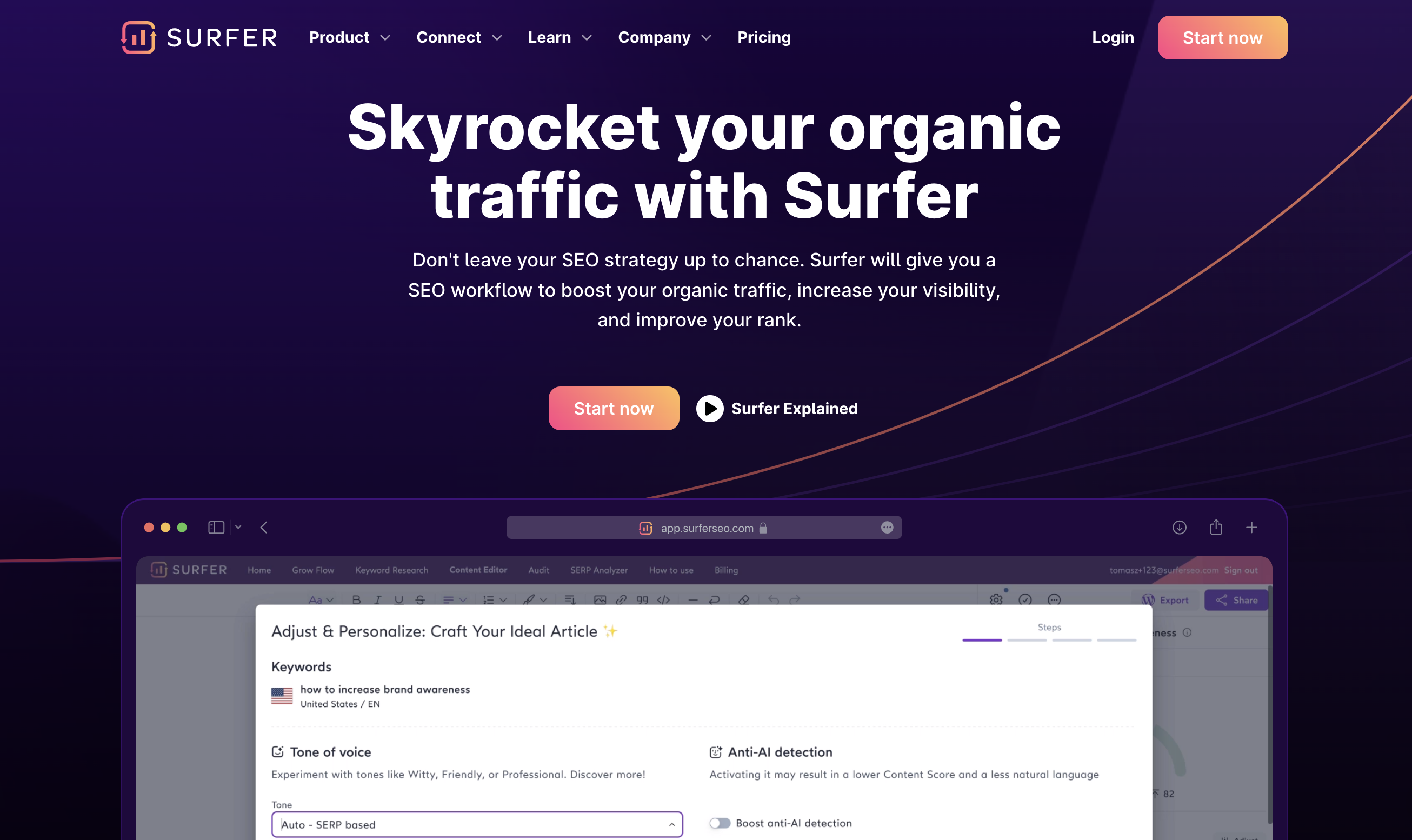The image size is (1412, 840).
Task: Click the Surfer logo icon in navbar
Action: click(137, 37)
